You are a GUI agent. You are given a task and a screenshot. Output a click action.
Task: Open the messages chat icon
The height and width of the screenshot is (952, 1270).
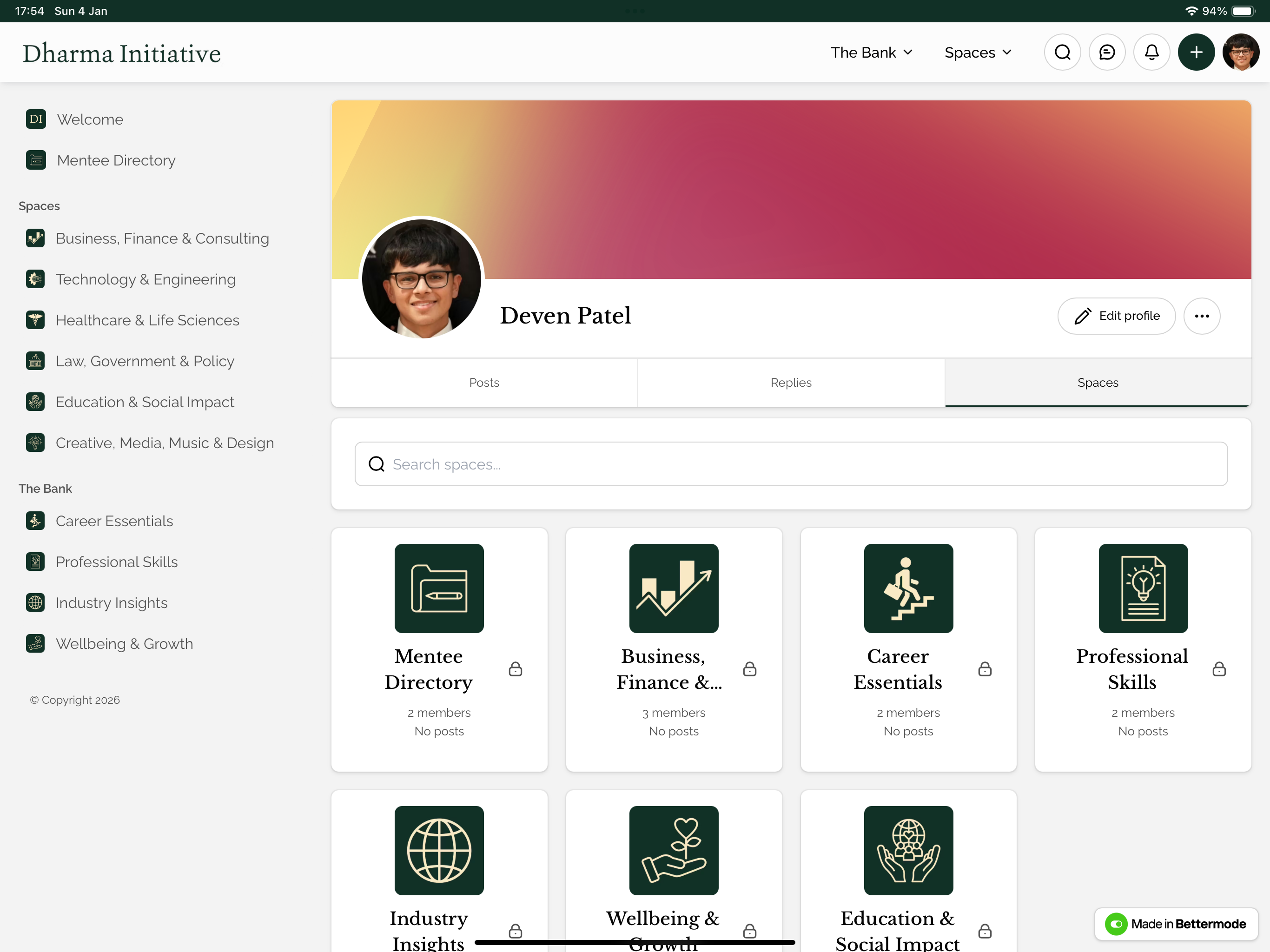click(1107, 52)
